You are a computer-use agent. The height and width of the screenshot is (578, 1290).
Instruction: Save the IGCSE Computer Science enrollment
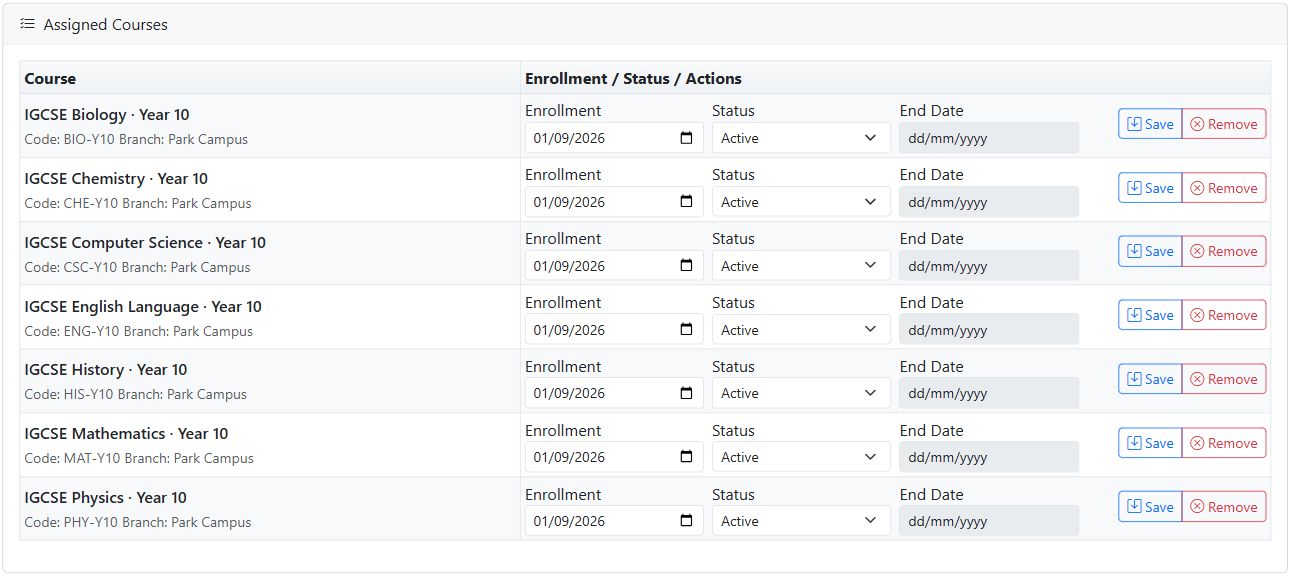point(1150,251)
